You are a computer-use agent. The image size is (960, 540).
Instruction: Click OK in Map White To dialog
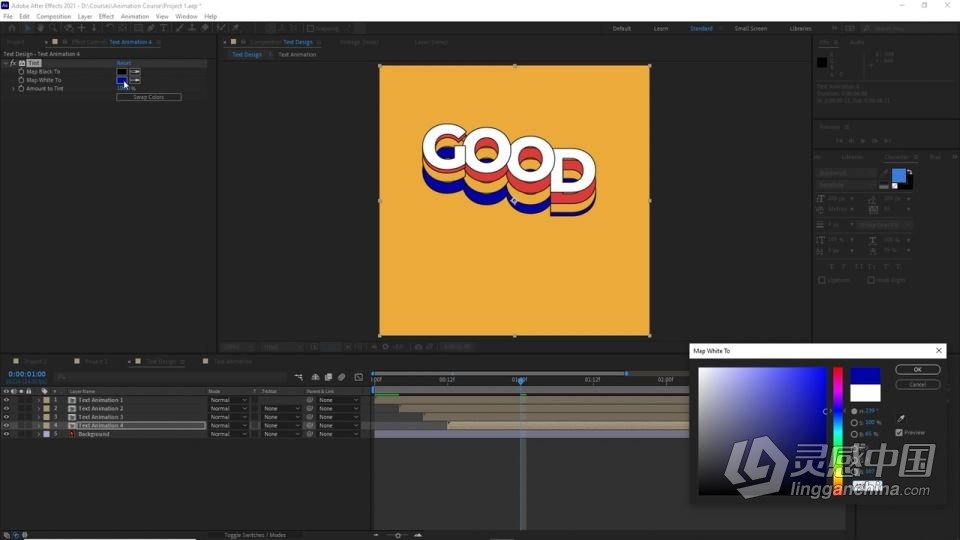(x=917, y=370)
